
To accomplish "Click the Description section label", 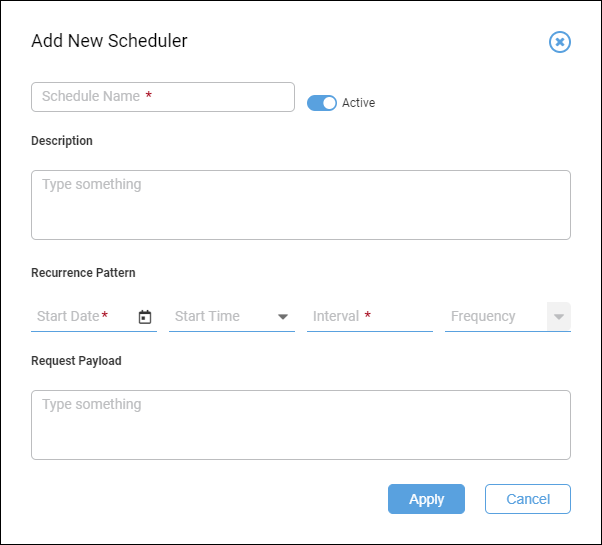I will tap(62, 141).
